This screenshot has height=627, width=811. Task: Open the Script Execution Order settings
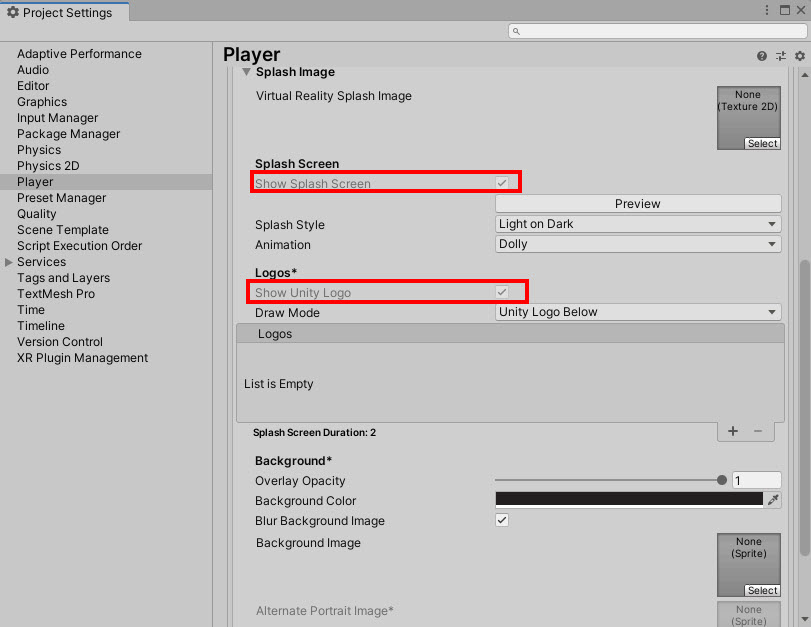pyautogui.click(x=79, y=246)
